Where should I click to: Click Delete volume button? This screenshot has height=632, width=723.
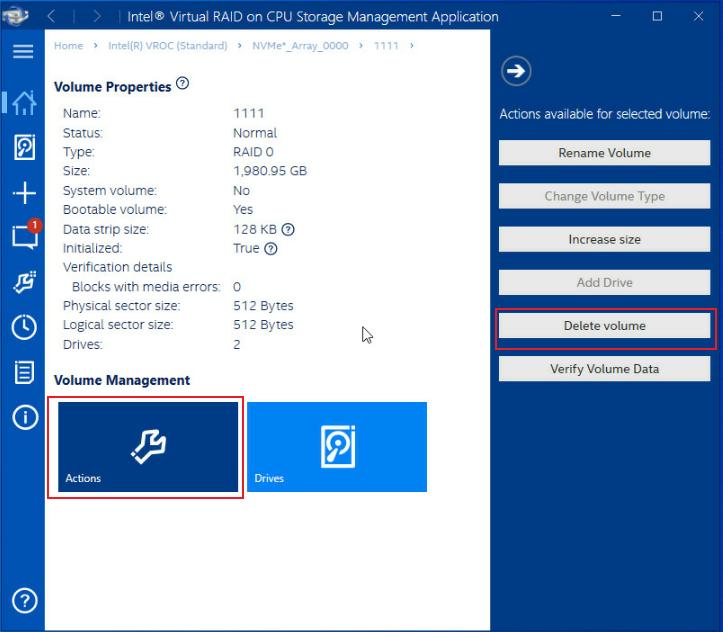(x=604, y=325)
